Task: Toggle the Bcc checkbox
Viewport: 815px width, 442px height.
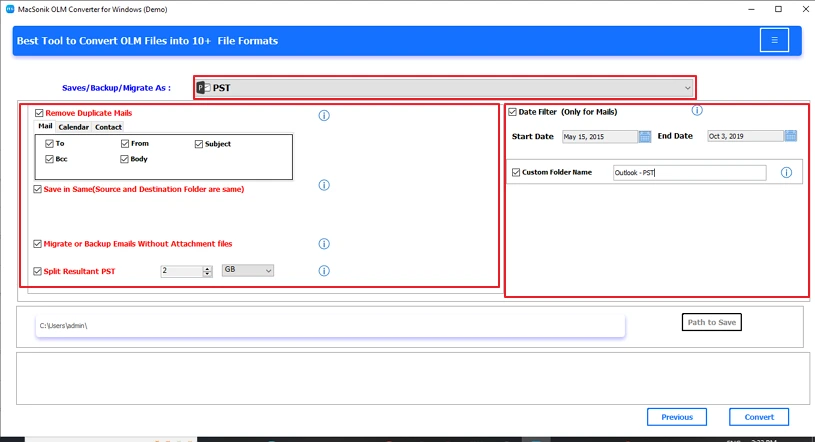Action: tap(49, 159)
